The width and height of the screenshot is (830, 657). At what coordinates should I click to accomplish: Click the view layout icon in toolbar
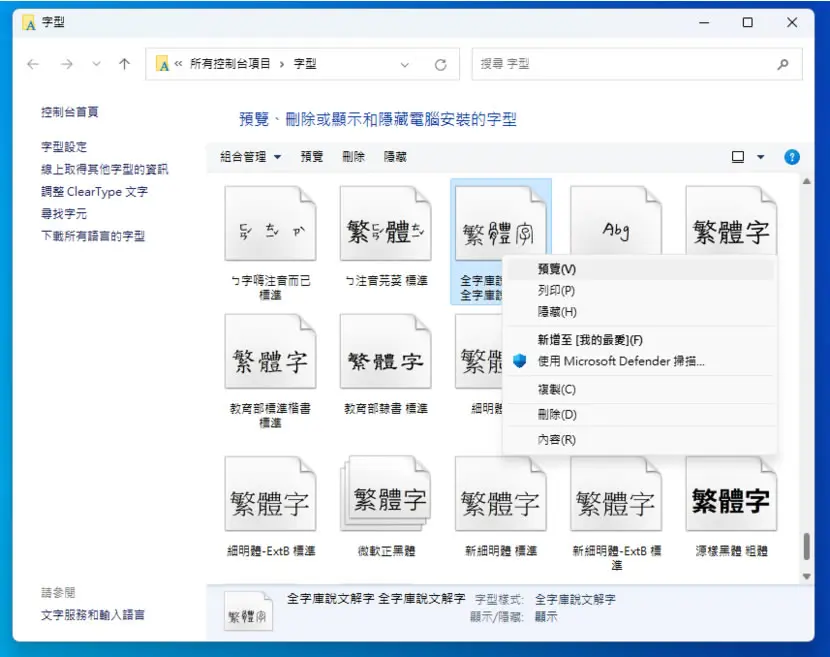pos(737,157)
